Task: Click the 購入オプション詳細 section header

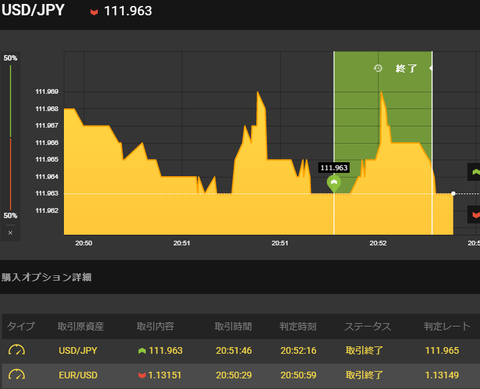Action: pos(46,277)
